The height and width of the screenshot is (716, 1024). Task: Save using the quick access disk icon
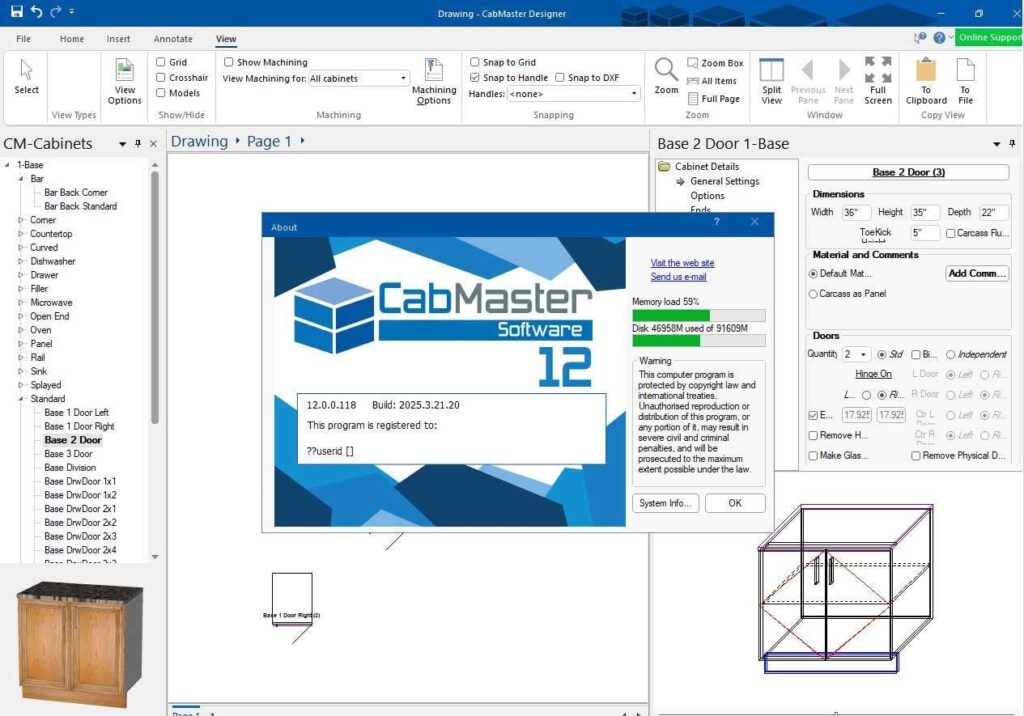16,12
